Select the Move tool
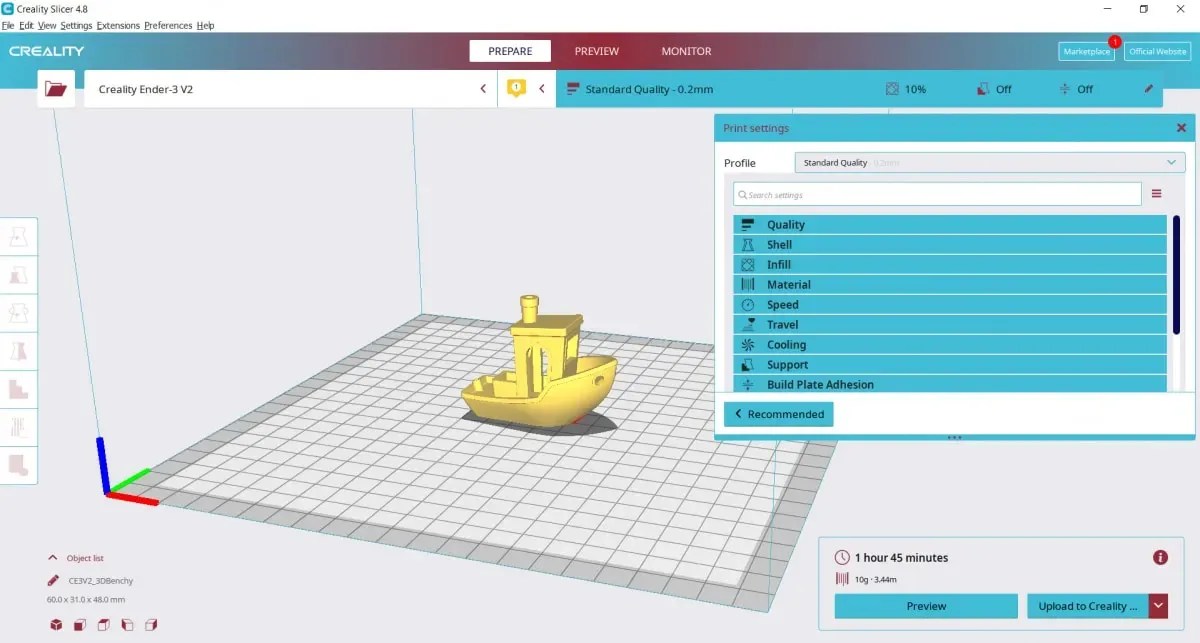 pos(20,236)
